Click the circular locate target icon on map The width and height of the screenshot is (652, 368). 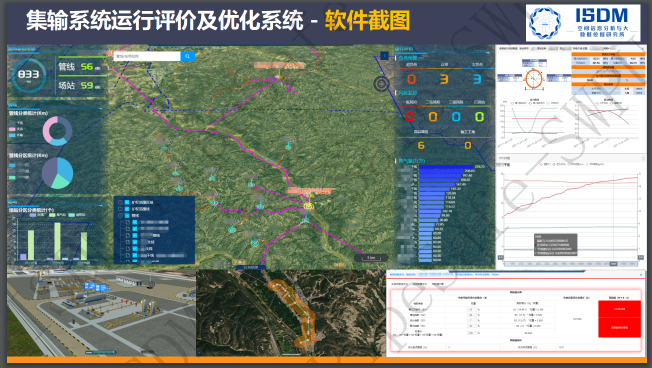coord(381,84)
